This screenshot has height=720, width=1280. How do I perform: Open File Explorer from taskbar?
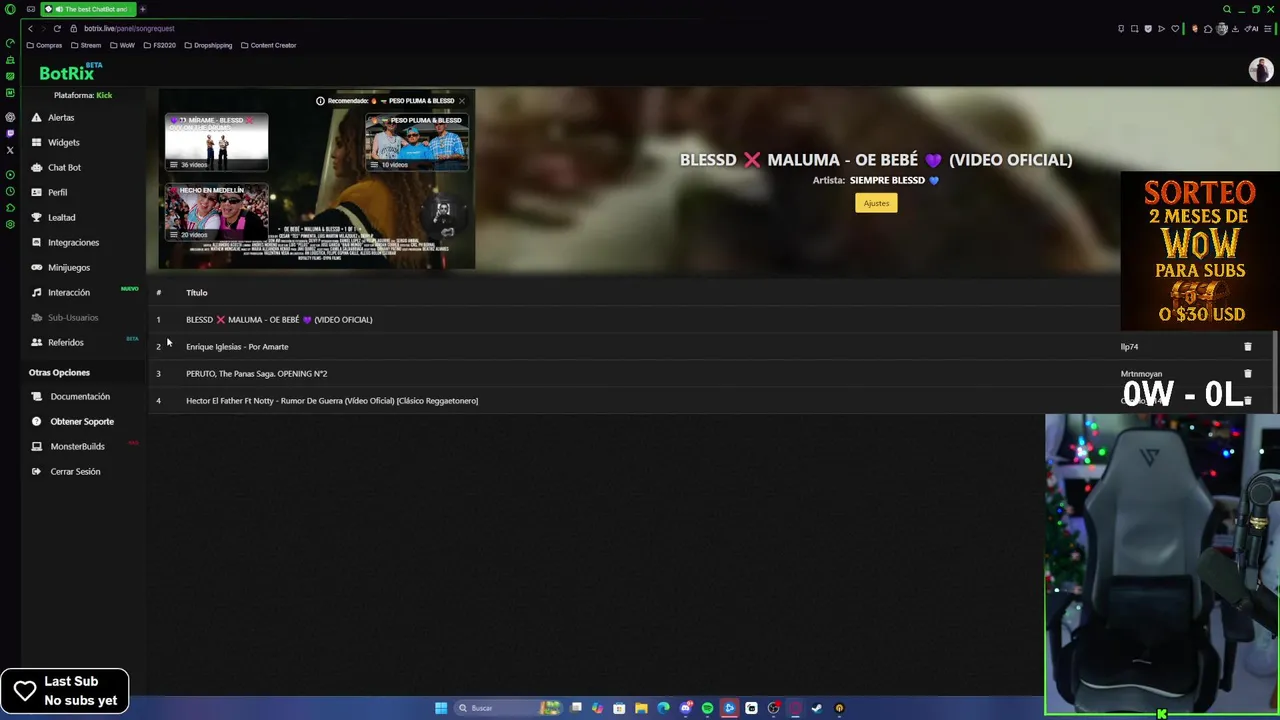pyautogui.click(x=641, y=708)
